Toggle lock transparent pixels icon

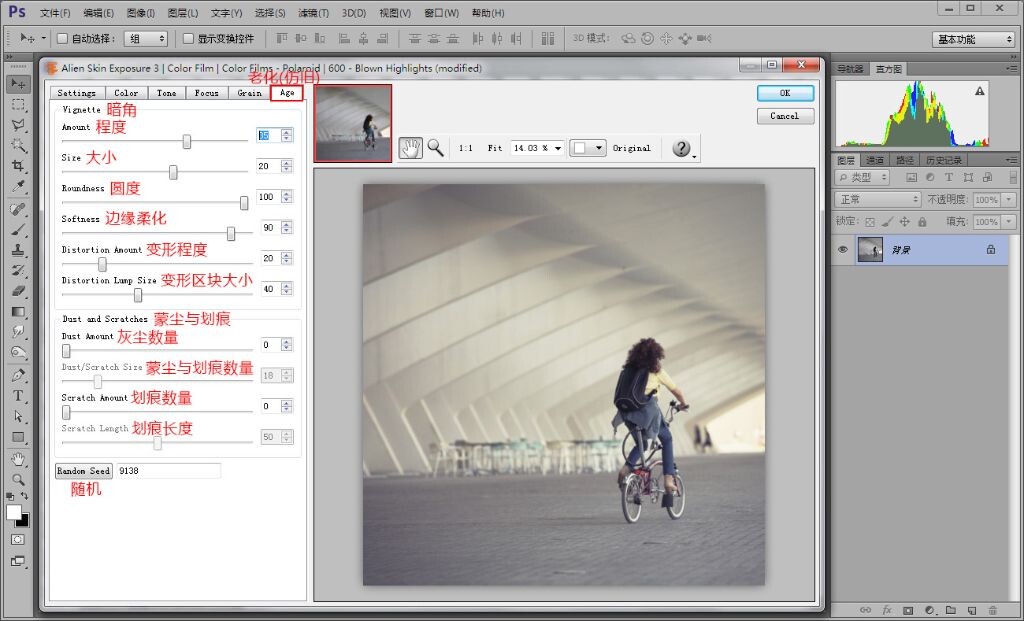(x=870, y=222)
